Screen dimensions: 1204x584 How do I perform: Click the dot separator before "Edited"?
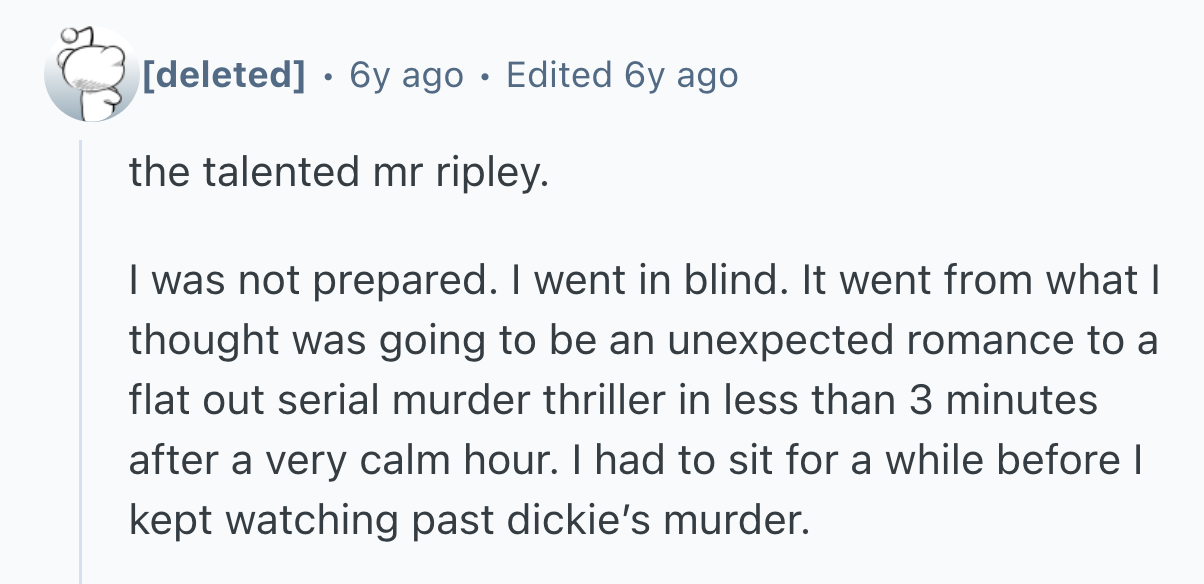point(485,75)
